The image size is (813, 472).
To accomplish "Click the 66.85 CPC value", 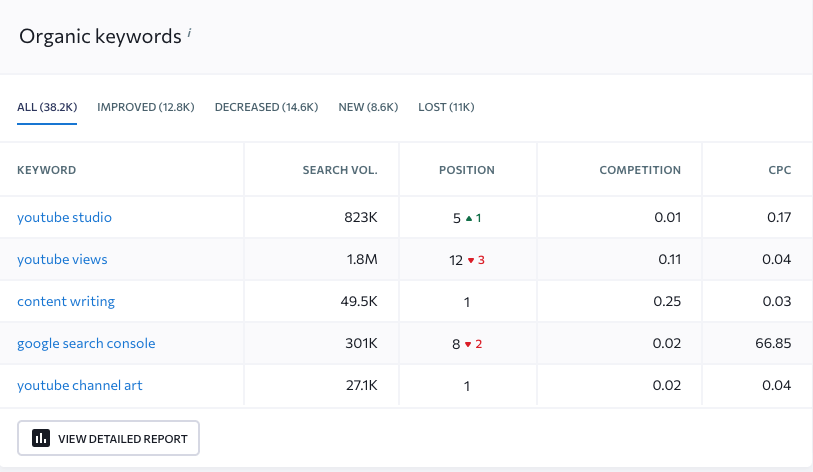I will coord(773,343).
